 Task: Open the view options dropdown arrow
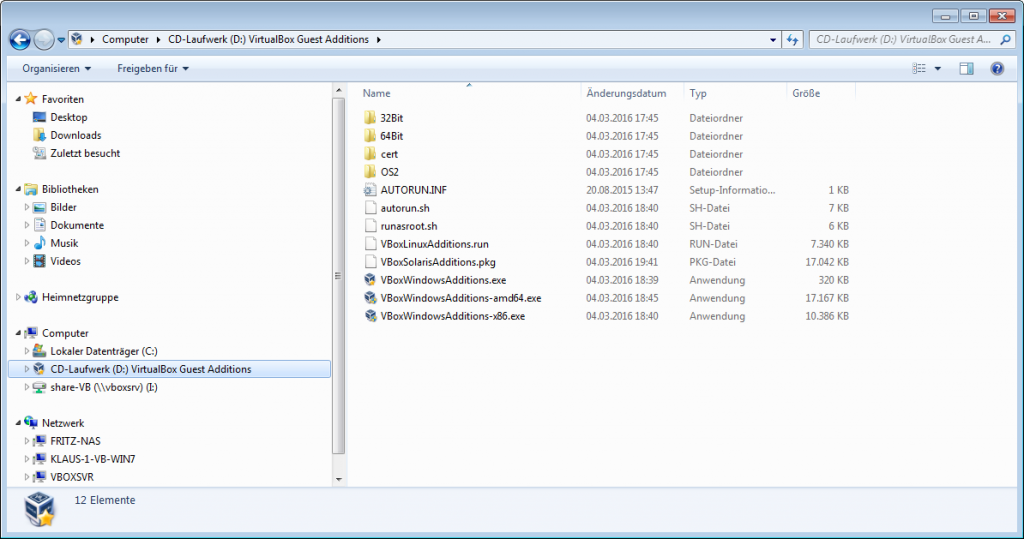938,69
